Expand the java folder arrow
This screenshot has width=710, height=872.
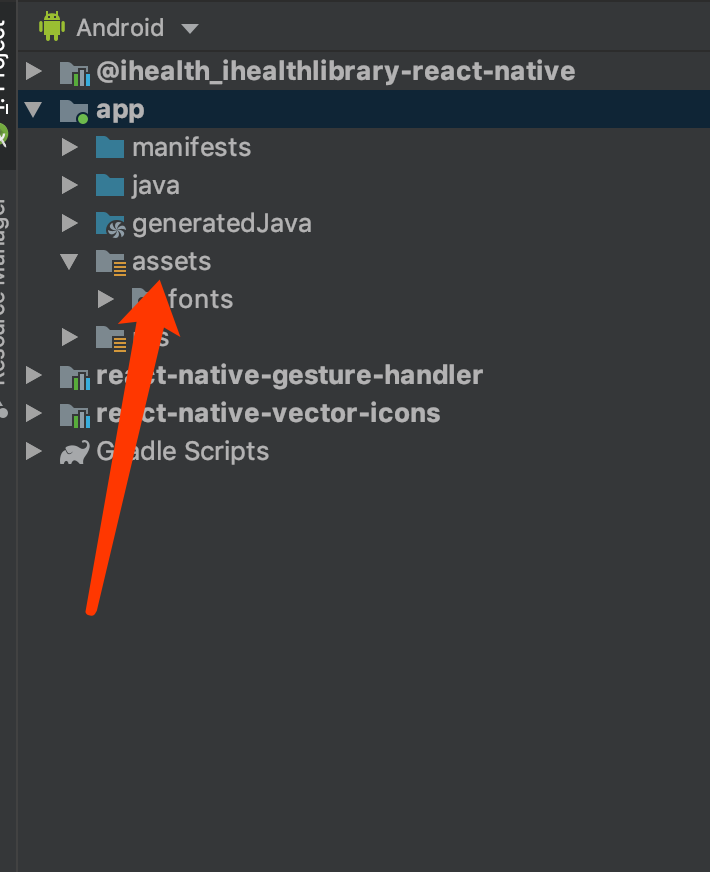70,186
